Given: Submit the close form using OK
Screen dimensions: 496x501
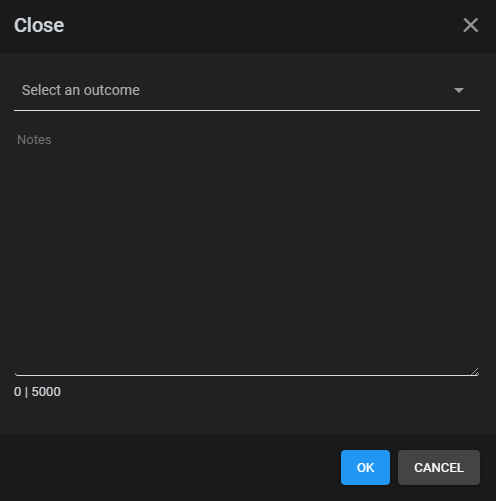Looking at the screenshot, I should (365, 467).
